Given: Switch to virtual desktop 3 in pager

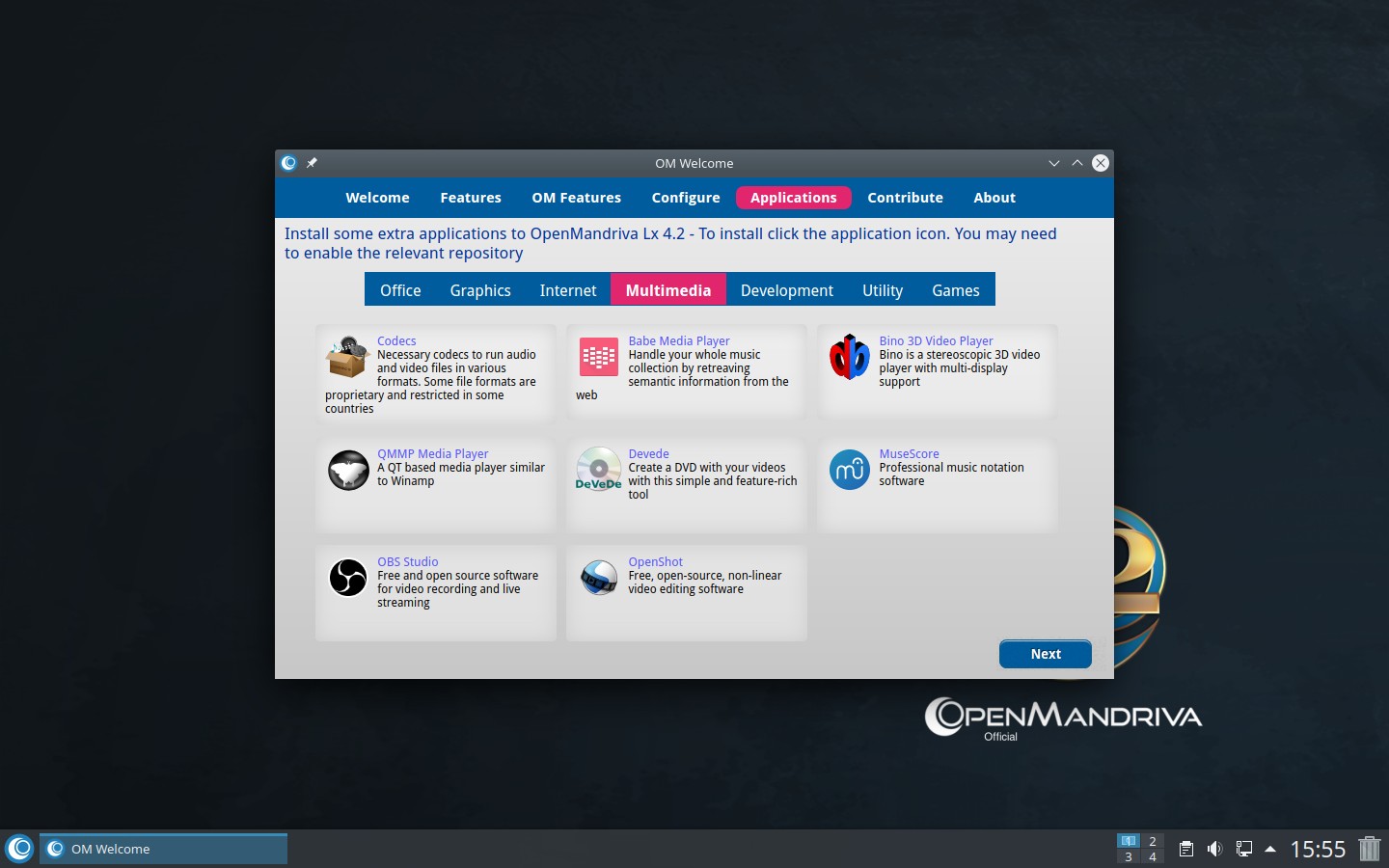Looking at the screenshot, I should [1129, 856].
